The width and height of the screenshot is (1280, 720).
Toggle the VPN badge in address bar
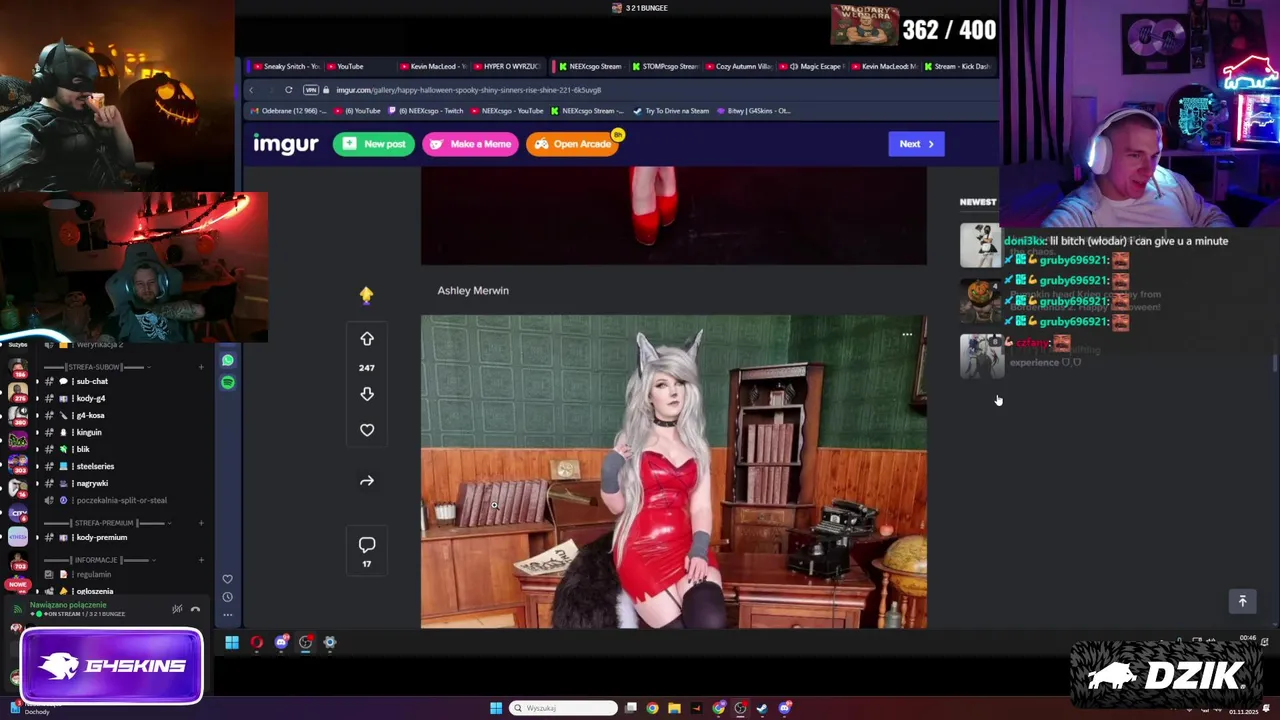[311, 90]
